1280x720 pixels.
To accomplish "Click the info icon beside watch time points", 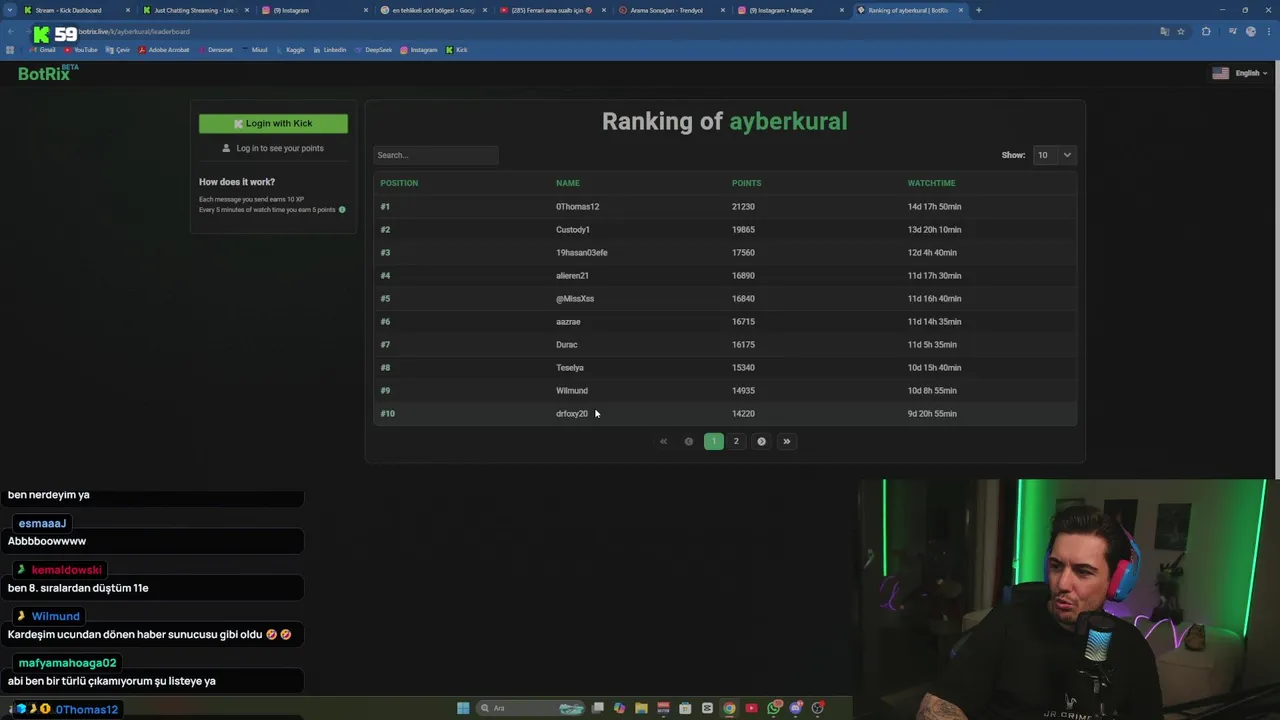I will point(342,210).
